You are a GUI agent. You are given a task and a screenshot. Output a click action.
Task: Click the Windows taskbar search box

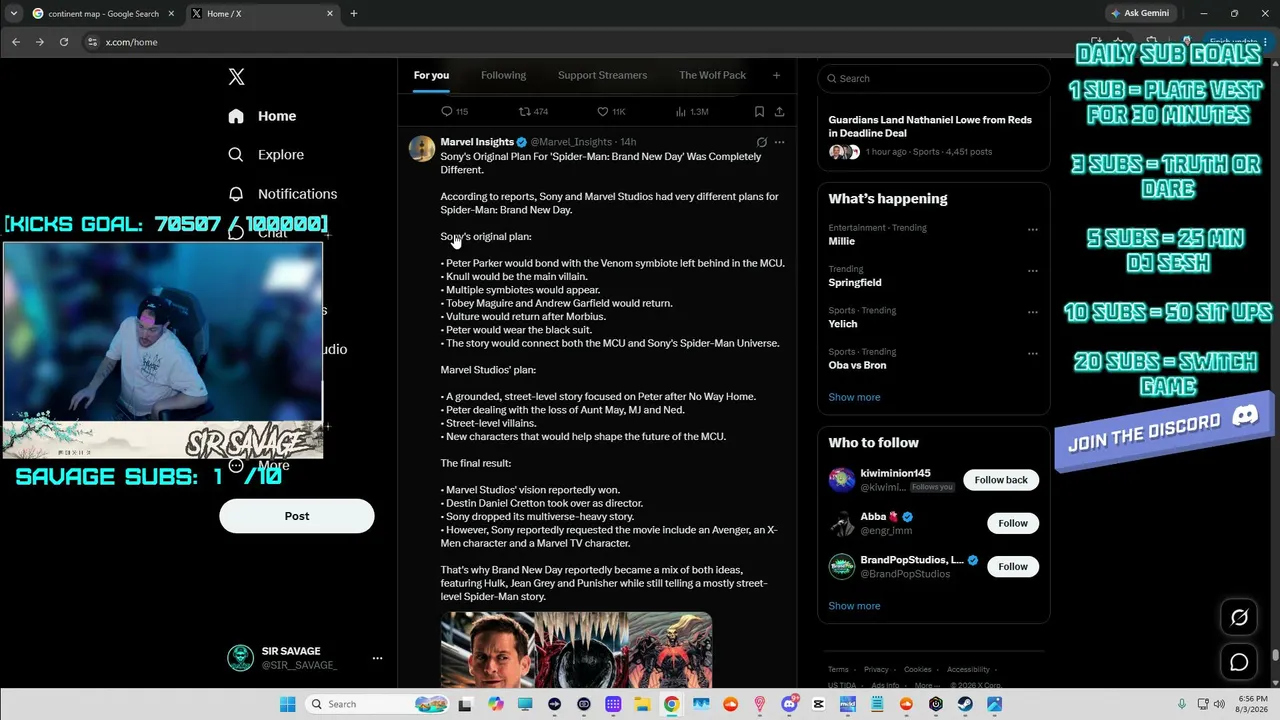tap(375, 704)
